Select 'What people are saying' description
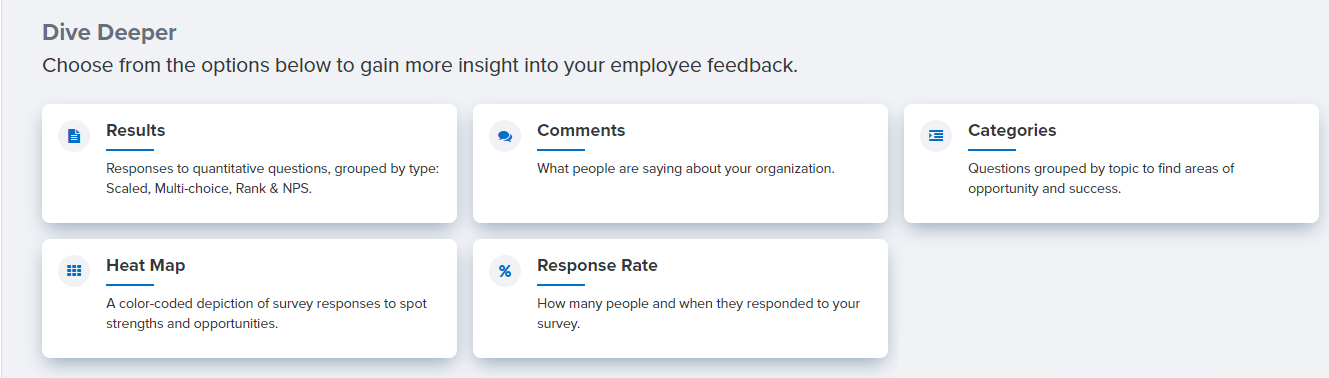Screen dimensions: 1329x378 (686, 168)
